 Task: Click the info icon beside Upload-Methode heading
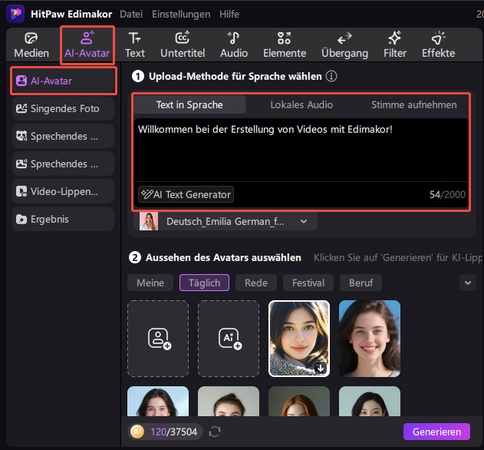point(331,76)
